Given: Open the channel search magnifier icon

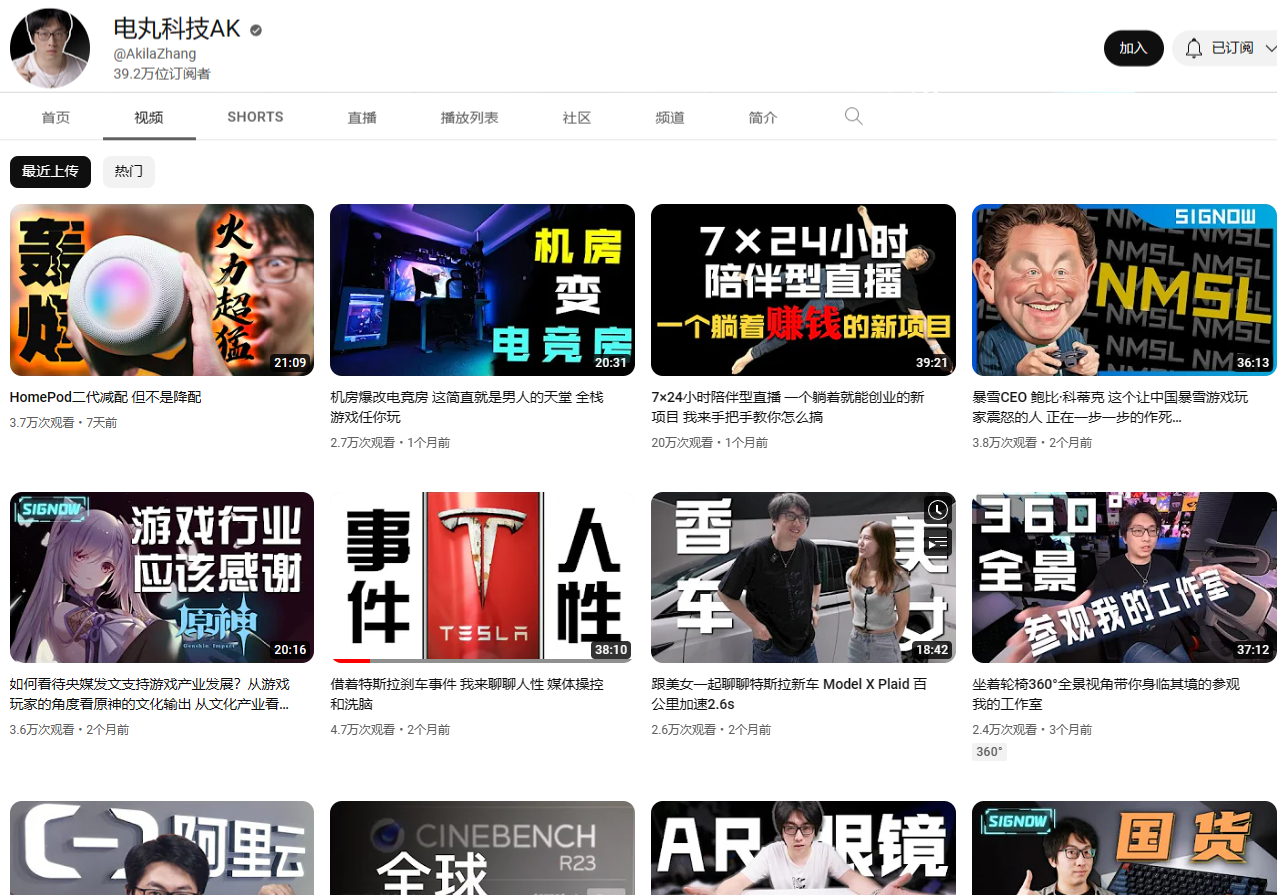Looking at the screenshot, I should [x=853, y=116].
